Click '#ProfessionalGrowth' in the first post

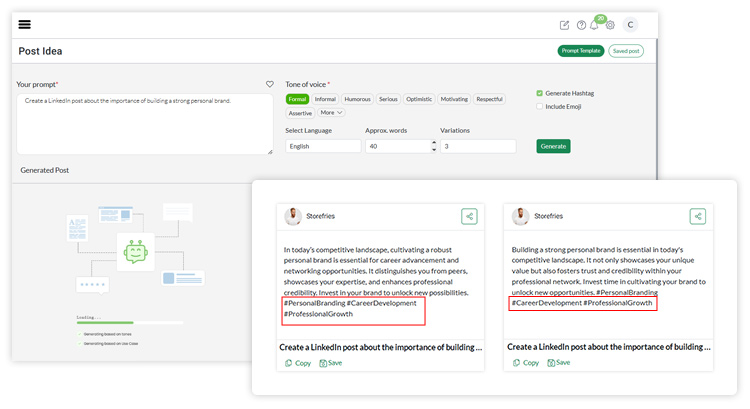point(319,314)
